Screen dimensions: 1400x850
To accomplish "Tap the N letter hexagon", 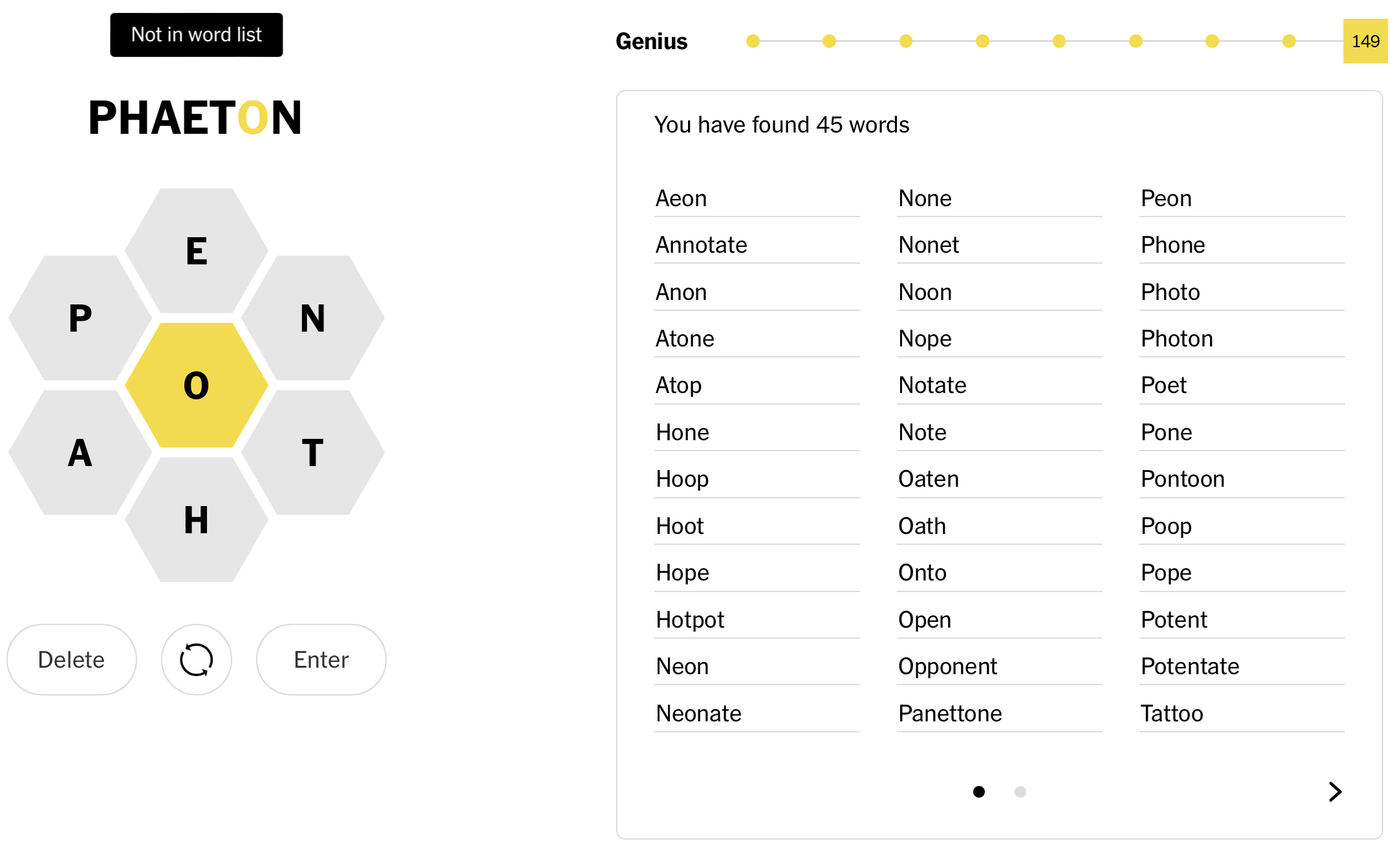I will click(x=313, y=318).
